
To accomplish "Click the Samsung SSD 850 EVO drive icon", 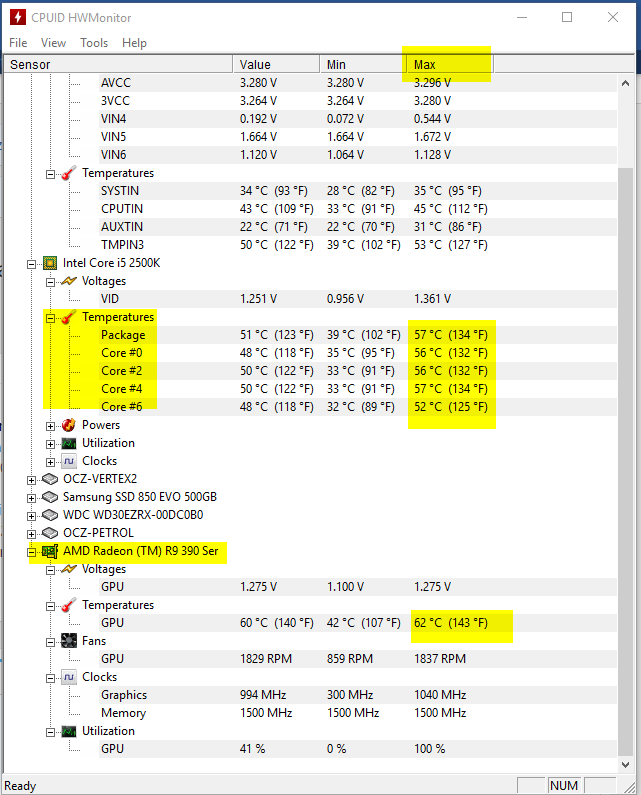I will coord(50,497).
